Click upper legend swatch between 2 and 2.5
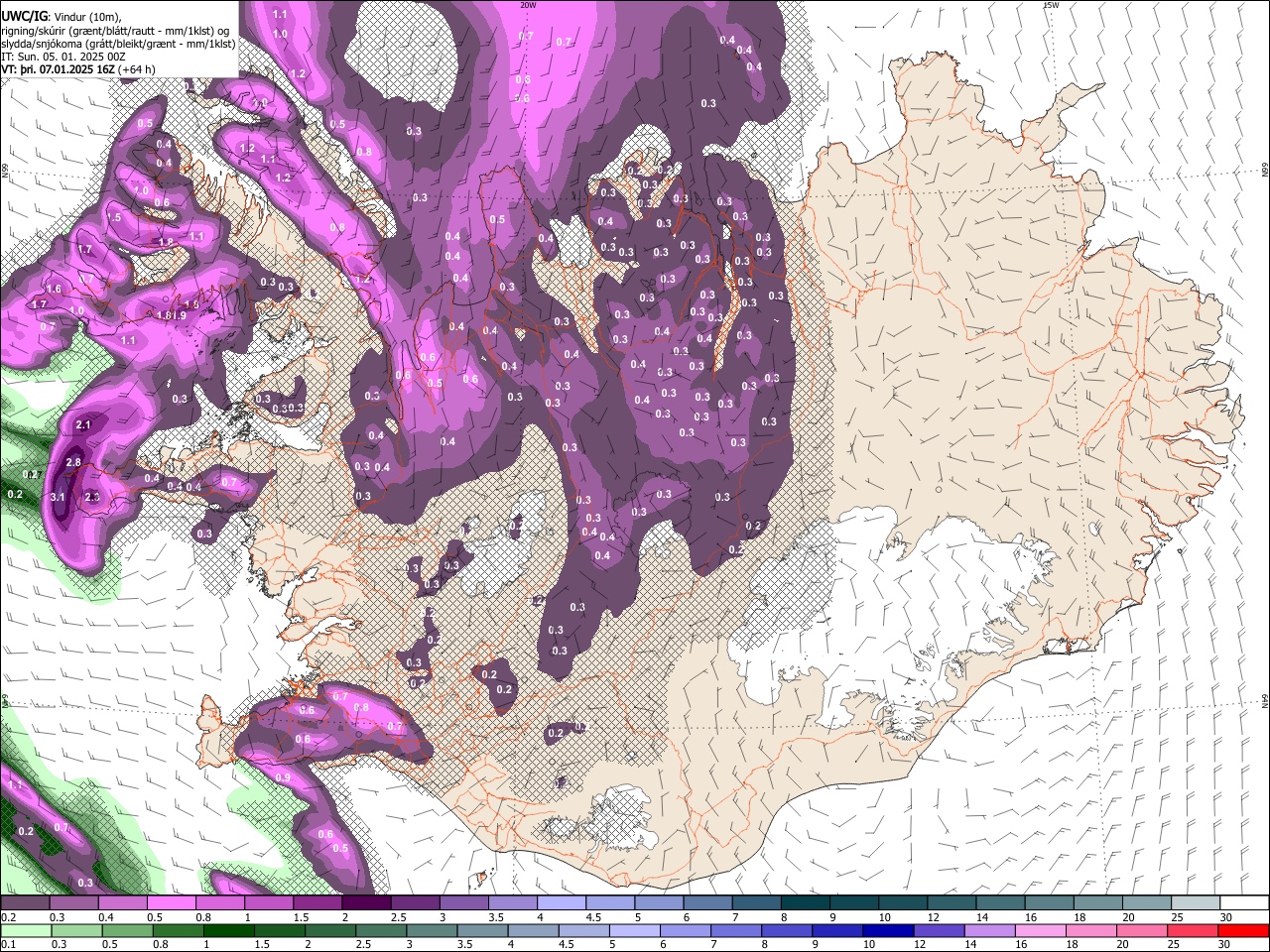This screenshot has width=1270, height=952. point(366,902)
